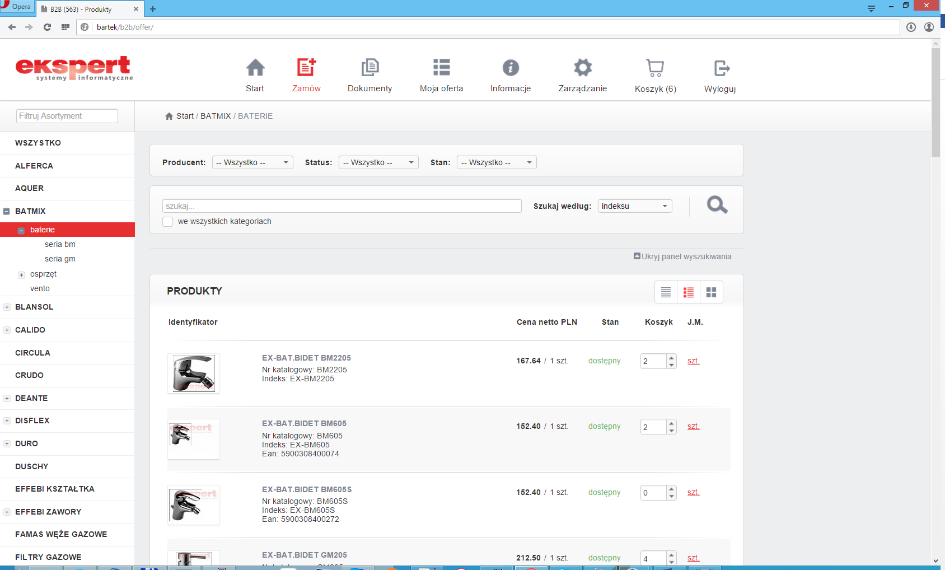Open the browser tab menu icon
Screen dimensions: 945x570
click(x=871, y=8)
